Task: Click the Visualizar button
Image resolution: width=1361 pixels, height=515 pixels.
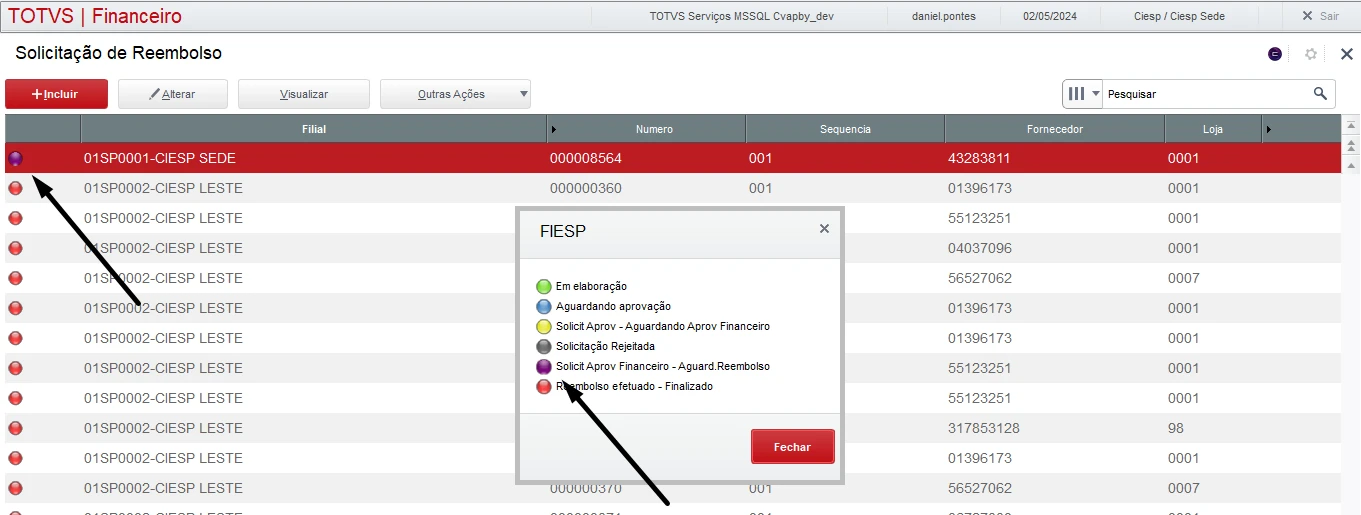Action: pos(304,94)
